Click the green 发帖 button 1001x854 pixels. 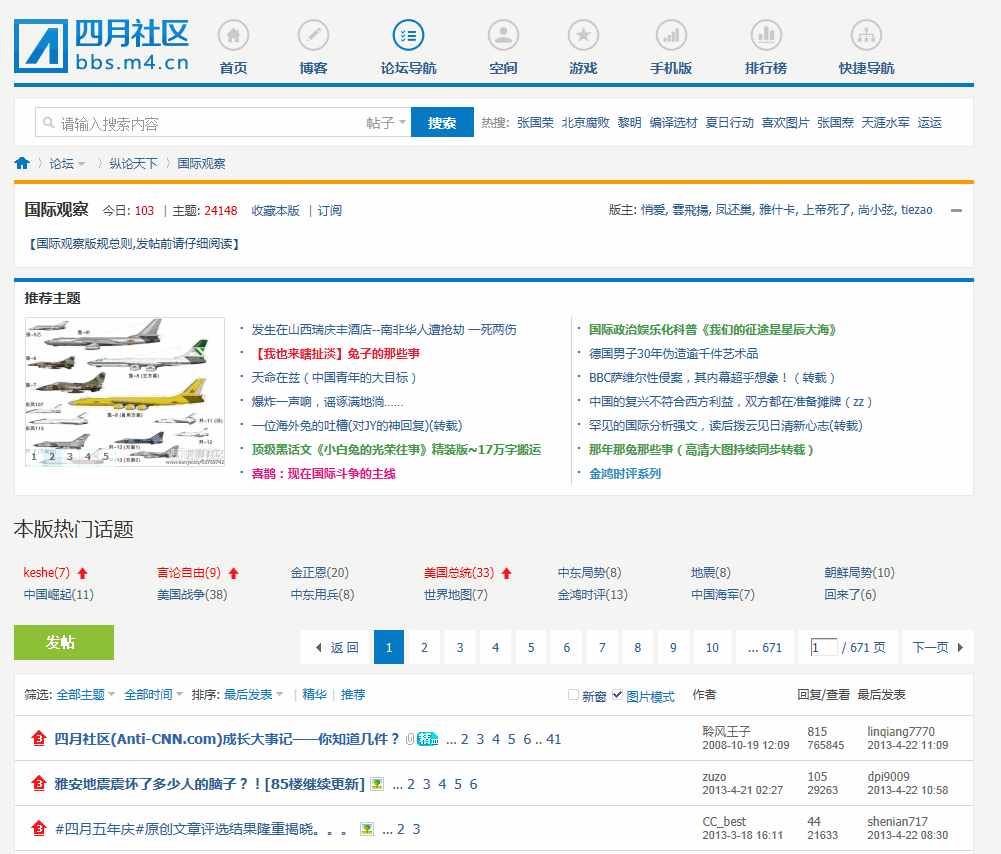[64, 643]
